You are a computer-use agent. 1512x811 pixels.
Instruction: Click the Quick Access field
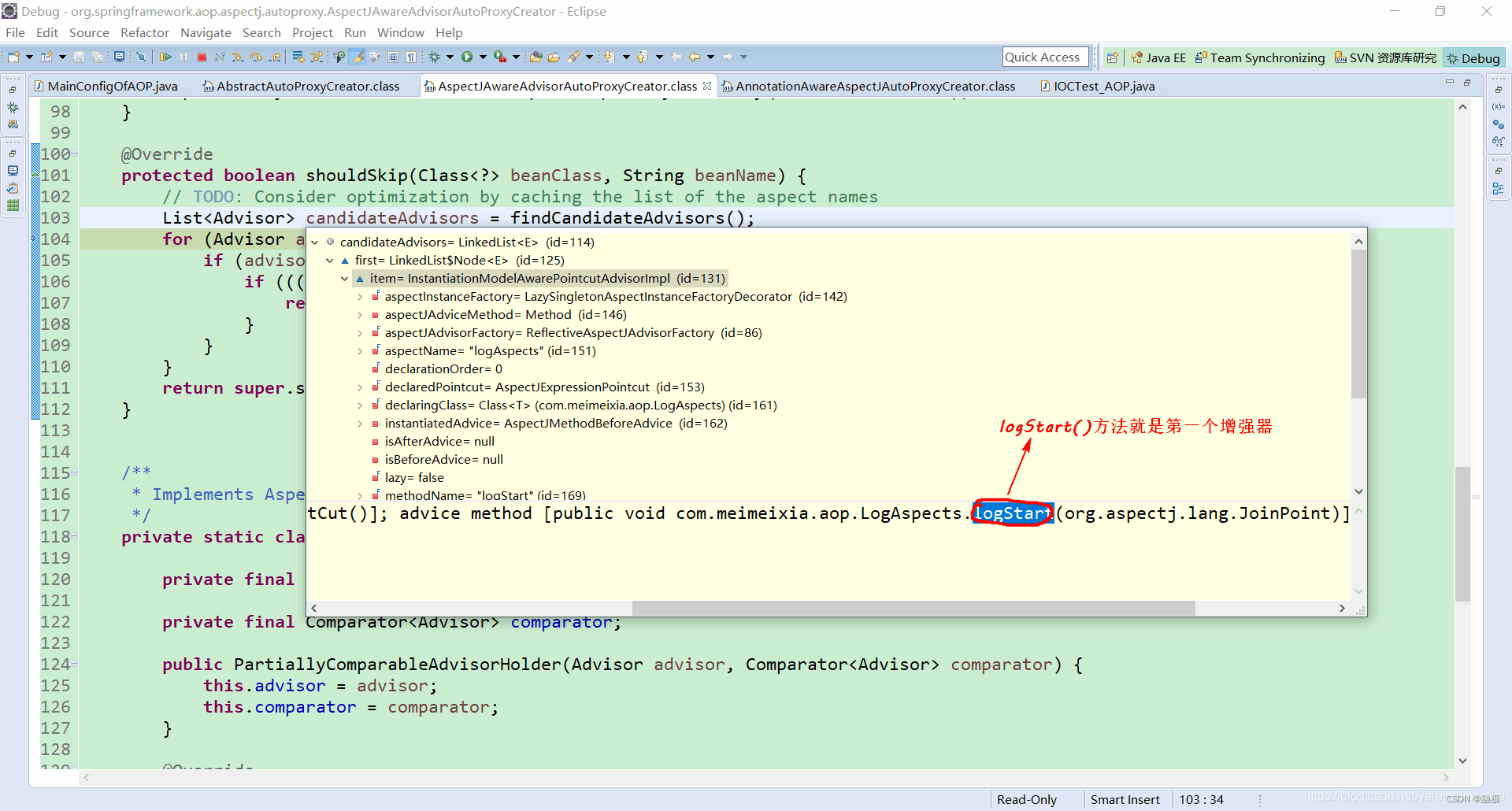(1045, 57)
